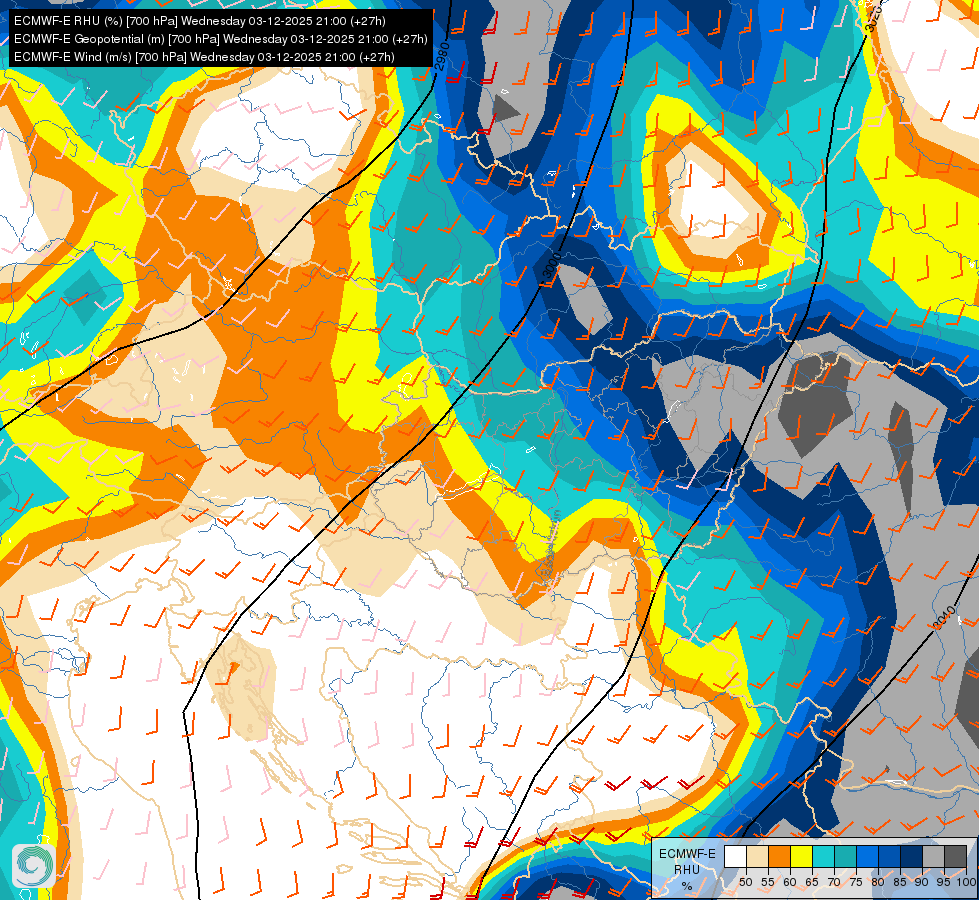Click the '80' legend value
The image size is (979, 900).
pos(878,882)
